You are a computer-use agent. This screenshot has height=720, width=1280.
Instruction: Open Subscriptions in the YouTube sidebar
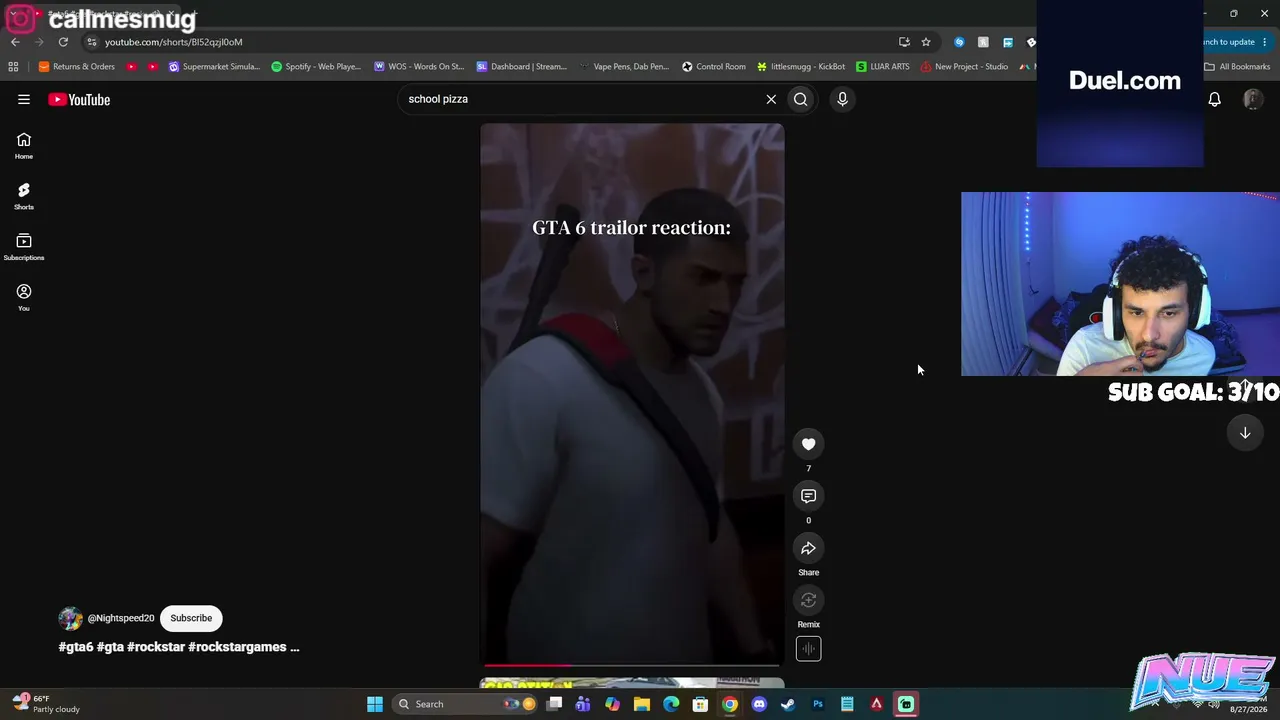coord(24,247)
